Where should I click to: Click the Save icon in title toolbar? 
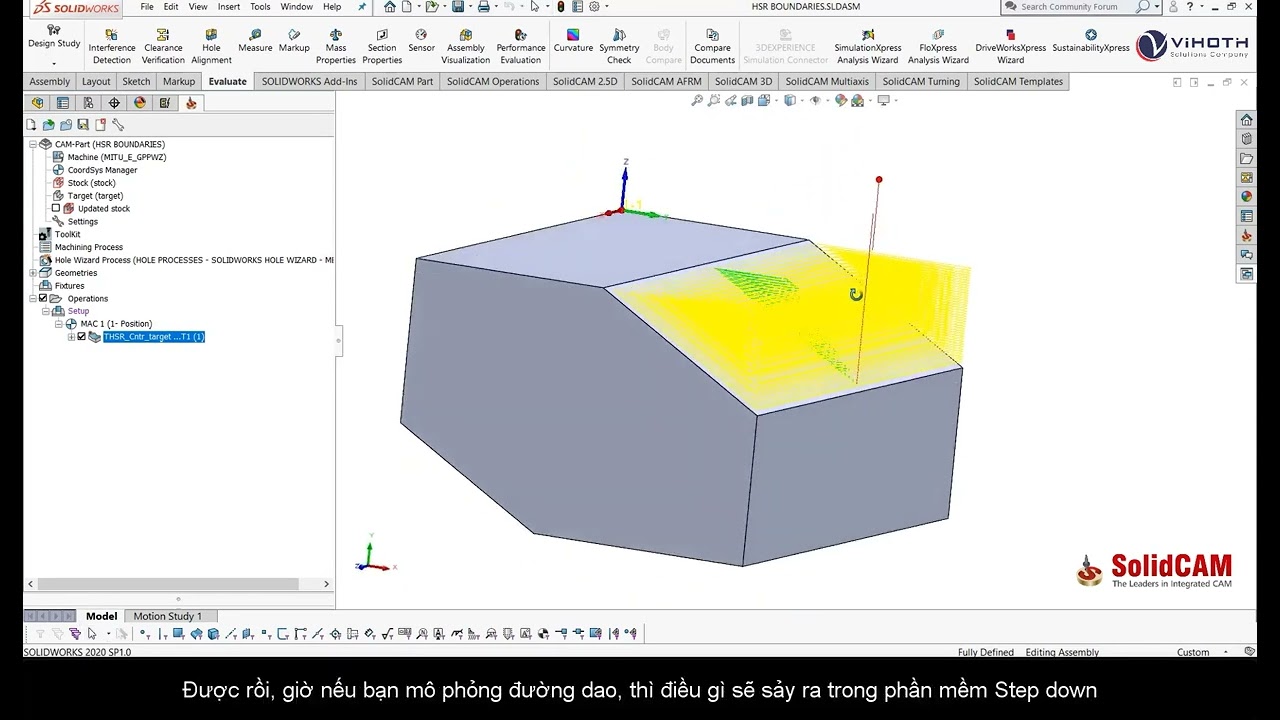coord(458,7)
